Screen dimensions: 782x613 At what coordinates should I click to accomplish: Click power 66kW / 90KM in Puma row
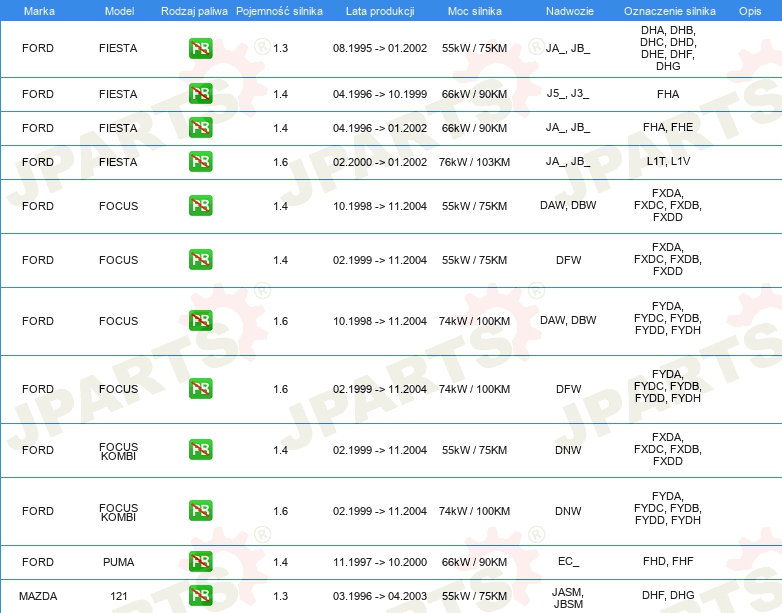(x=474, y=562)
